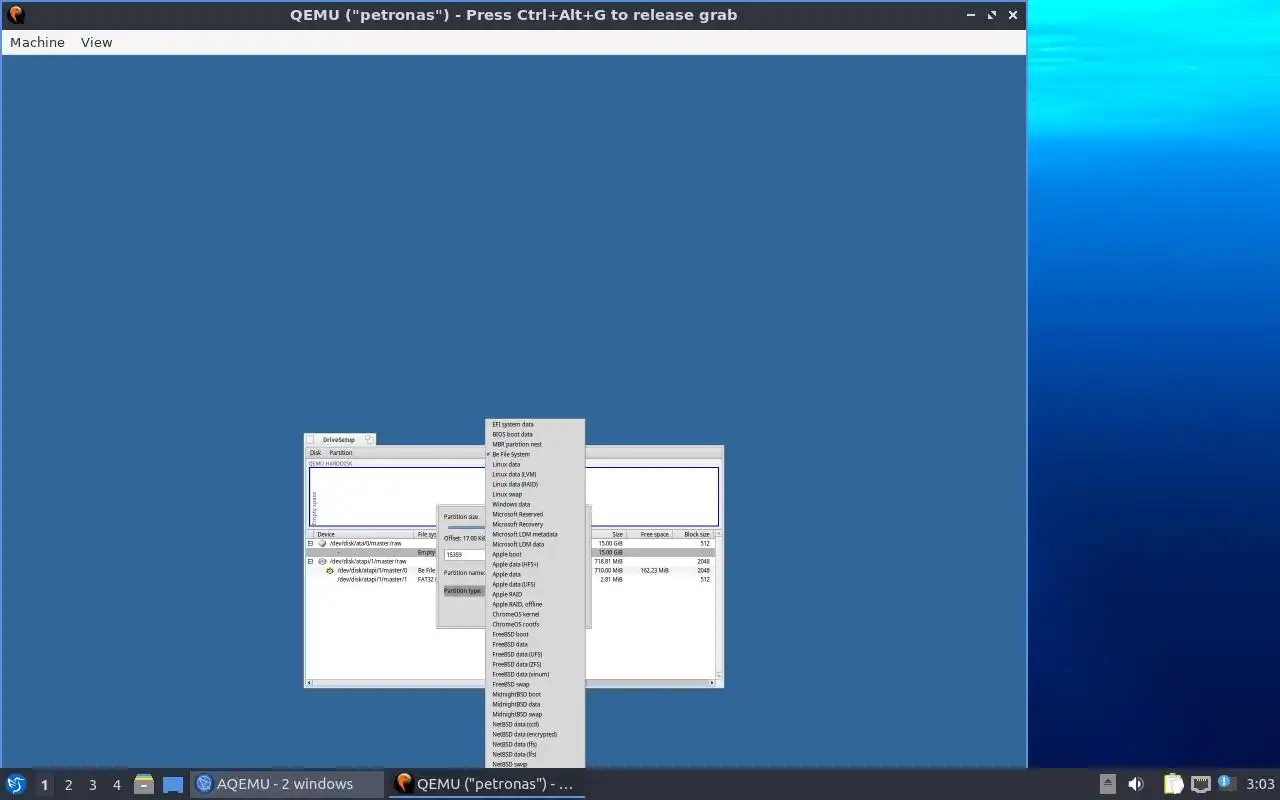Click the DriveSetup window zoom box

point(368,439)
